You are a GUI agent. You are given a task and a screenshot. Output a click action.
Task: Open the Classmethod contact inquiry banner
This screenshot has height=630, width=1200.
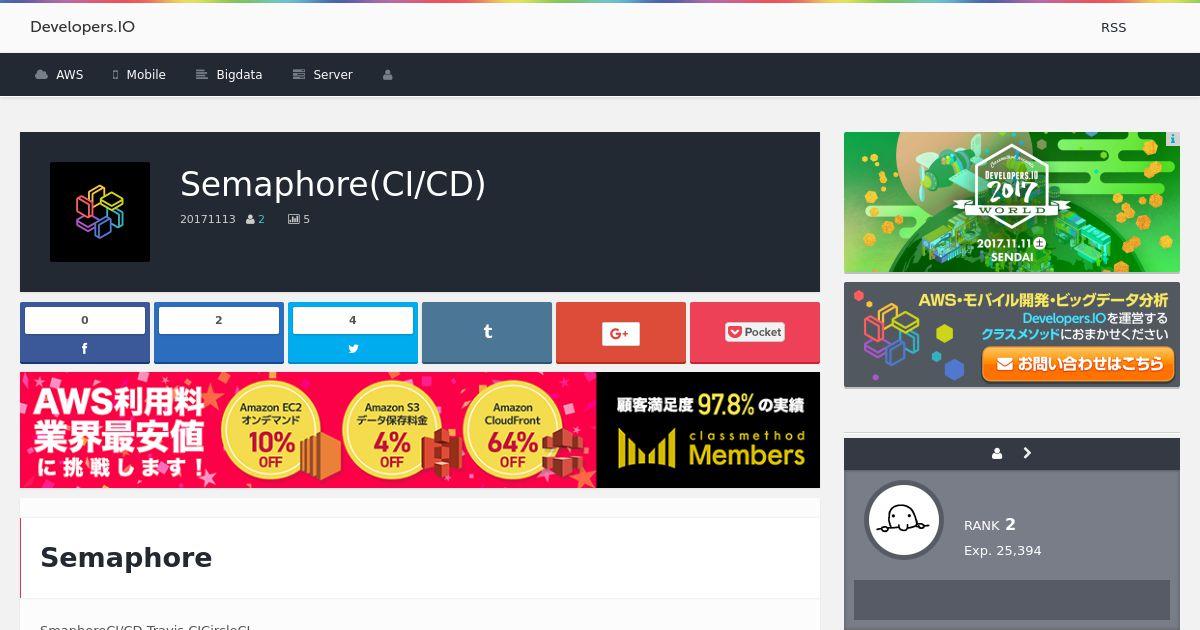click(1012, 335)
